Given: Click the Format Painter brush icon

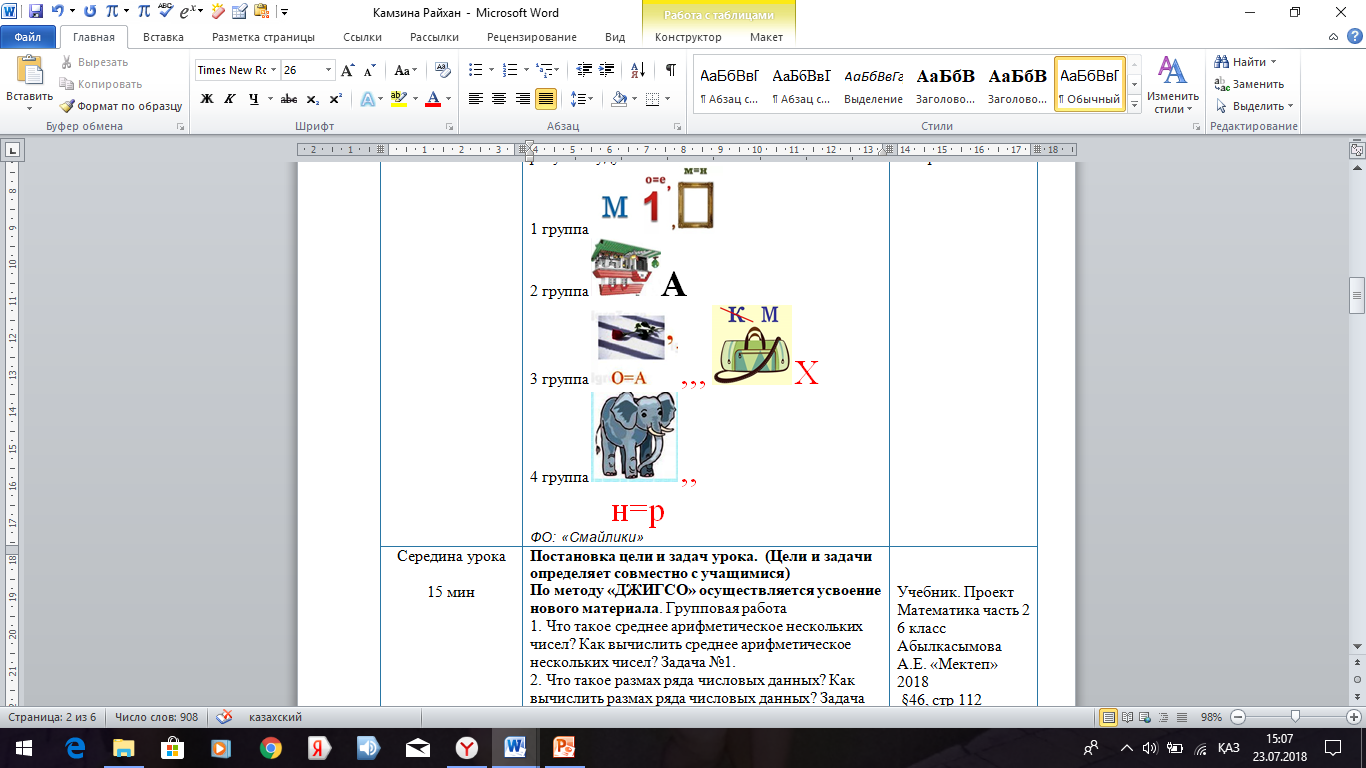Looking at the screenshot, I should pyautogui.click(x=67, y=106).
